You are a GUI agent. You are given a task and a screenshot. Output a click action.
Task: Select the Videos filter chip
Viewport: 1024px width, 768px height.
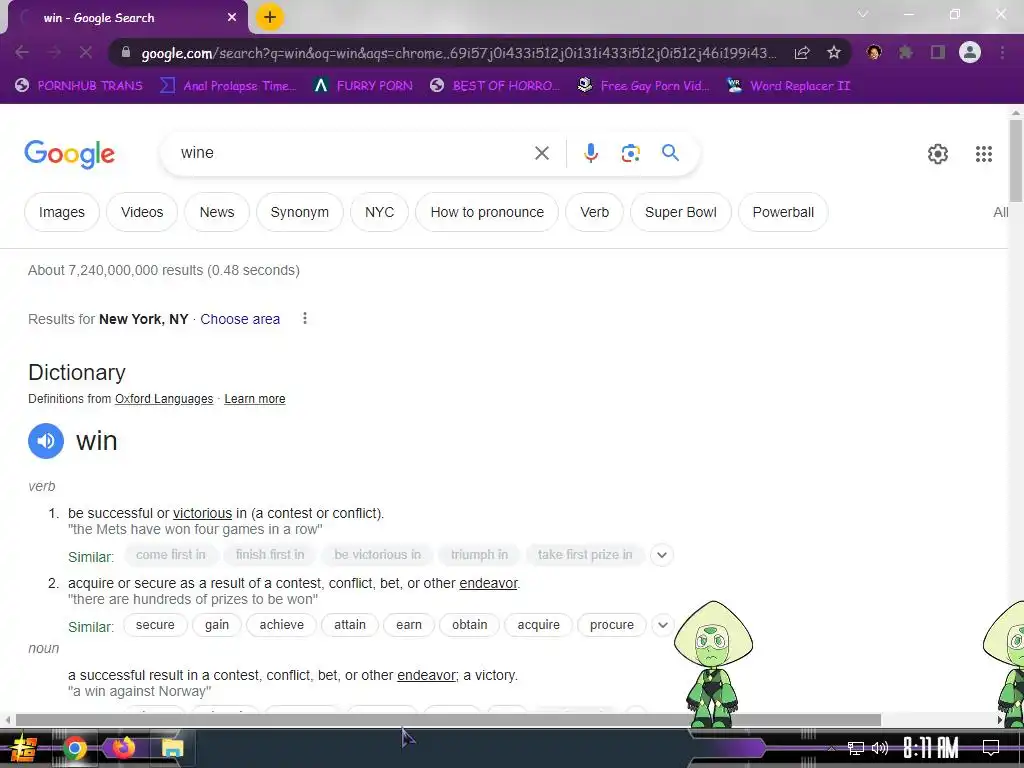[x=142, y=212]
